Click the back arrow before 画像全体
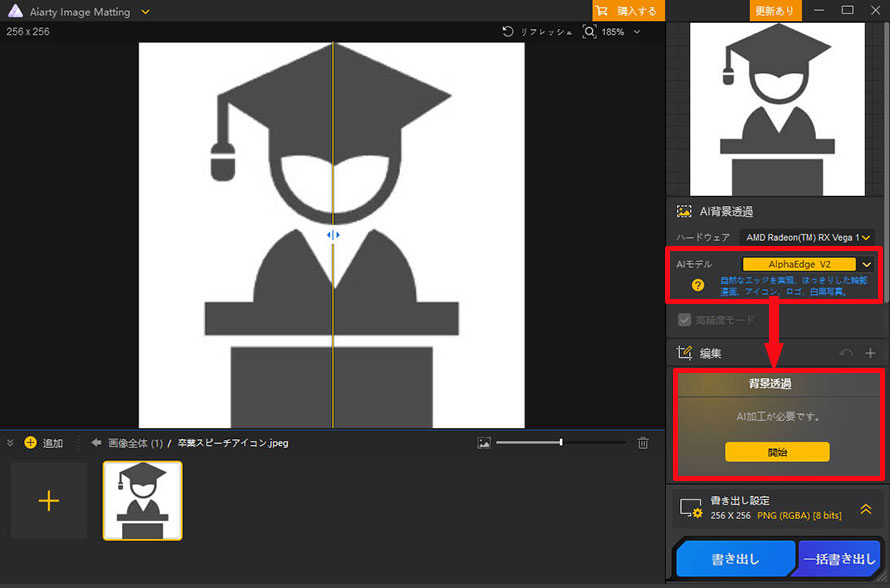This screenshot has height=588, width=890. tap(96, 443)
